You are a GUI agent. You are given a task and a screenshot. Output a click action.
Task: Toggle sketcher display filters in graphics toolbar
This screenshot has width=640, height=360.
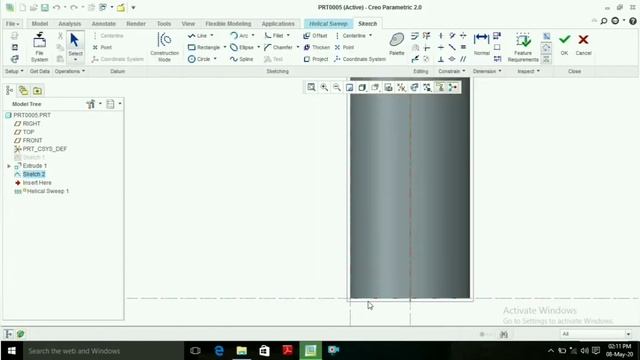[x=427, y=87]
